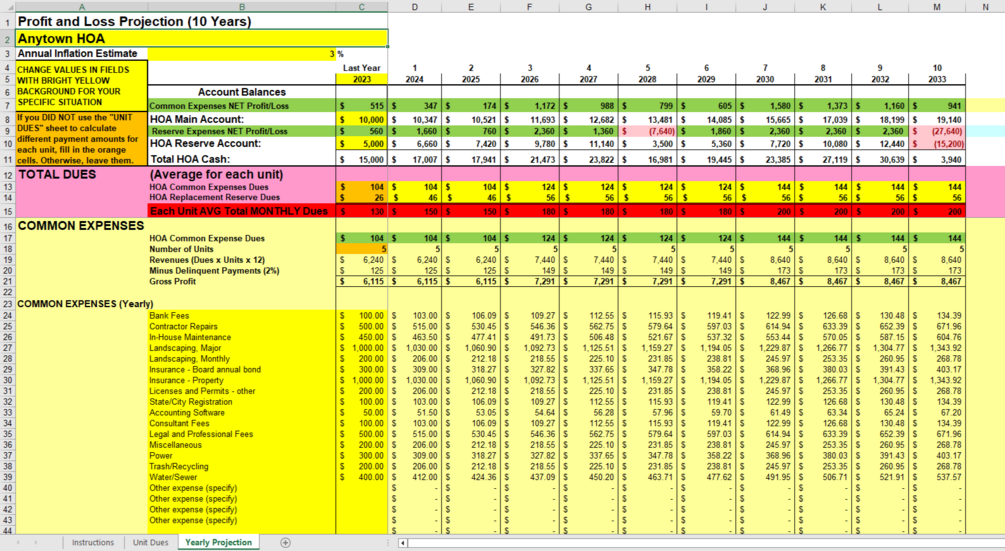Click Landscaping, Major 2033 value 1,343.92
Image resolution: width=1005 pixels, height=551 pixels.
[x=937, y=348]
